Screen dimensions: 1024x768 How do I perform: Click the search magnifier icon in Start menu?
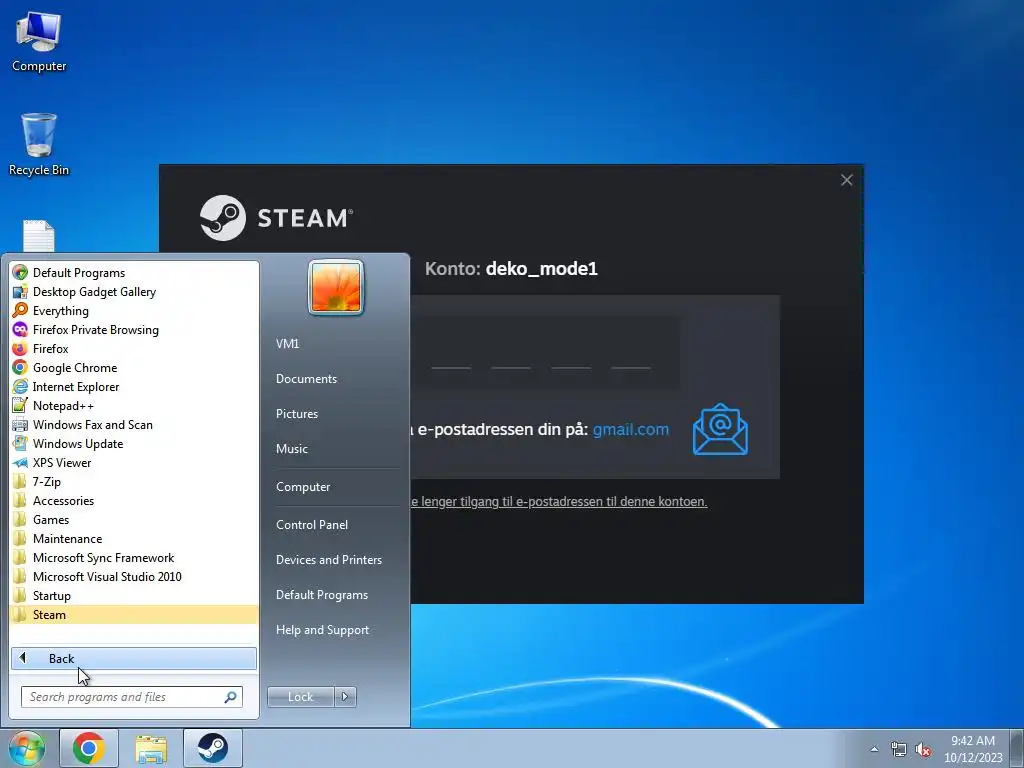(230, 697)
